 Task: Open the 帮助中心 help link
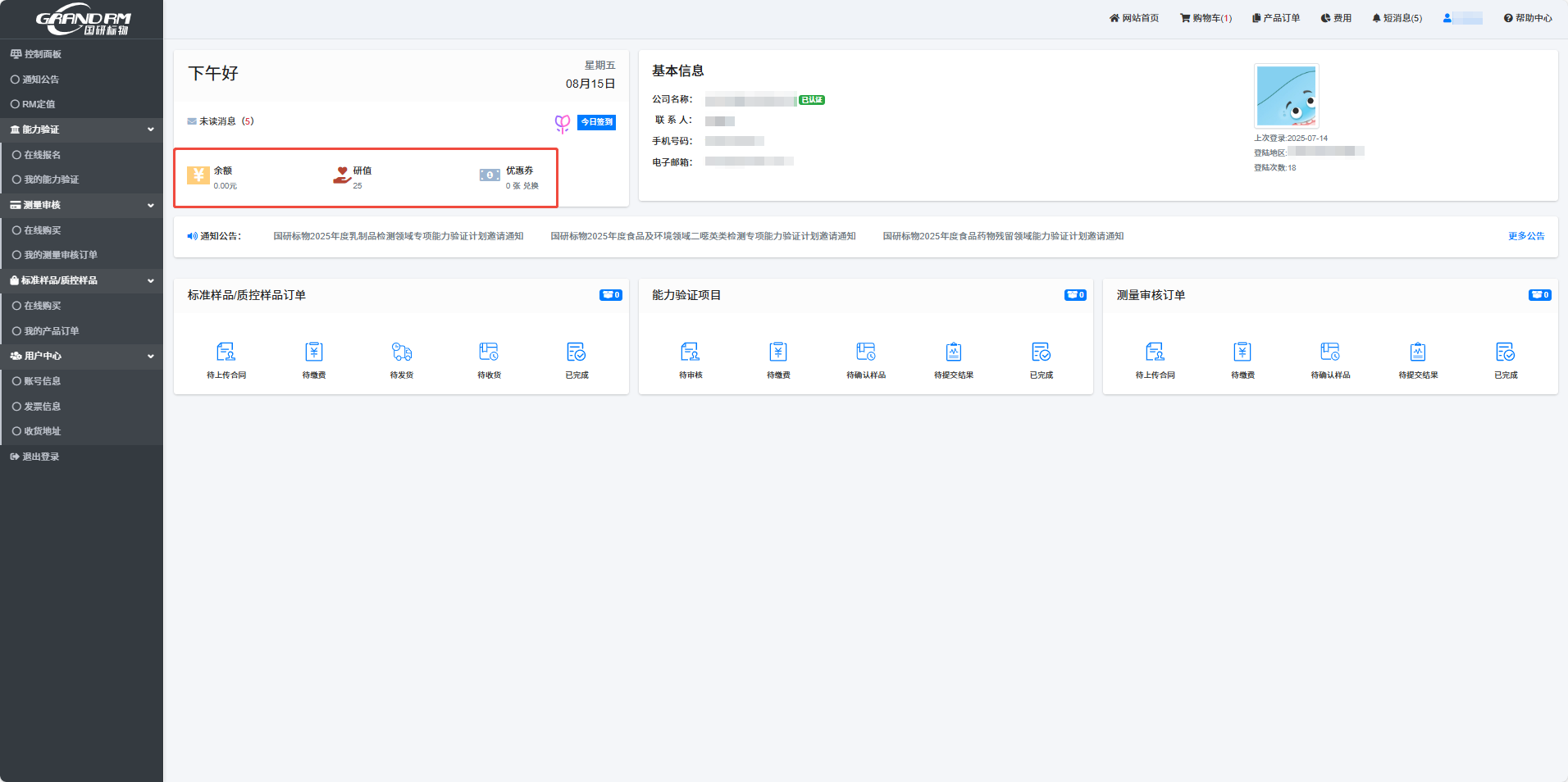coord(1528,18)
